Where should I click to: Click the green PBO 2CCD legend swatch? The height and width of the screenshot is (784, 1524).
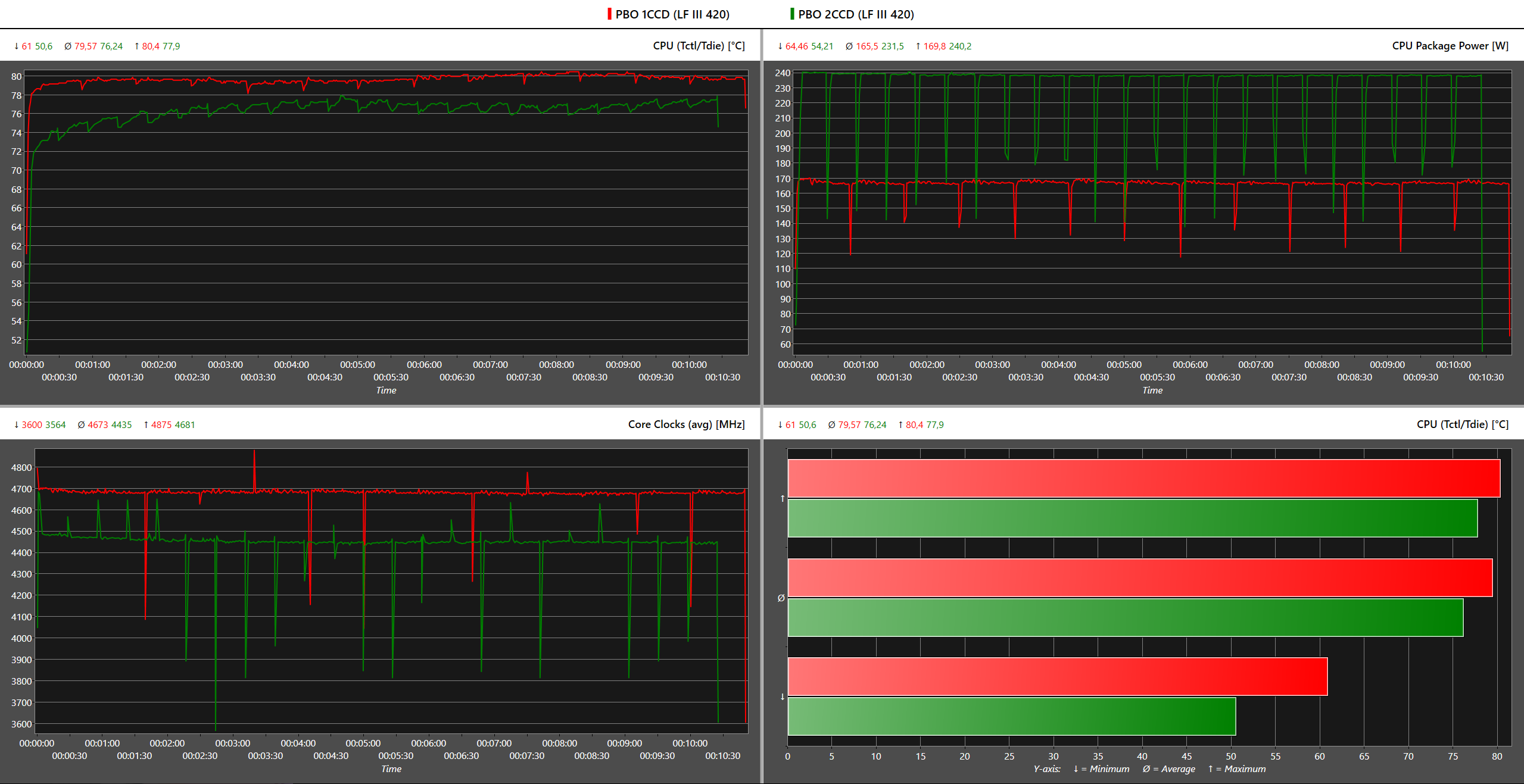791,14
